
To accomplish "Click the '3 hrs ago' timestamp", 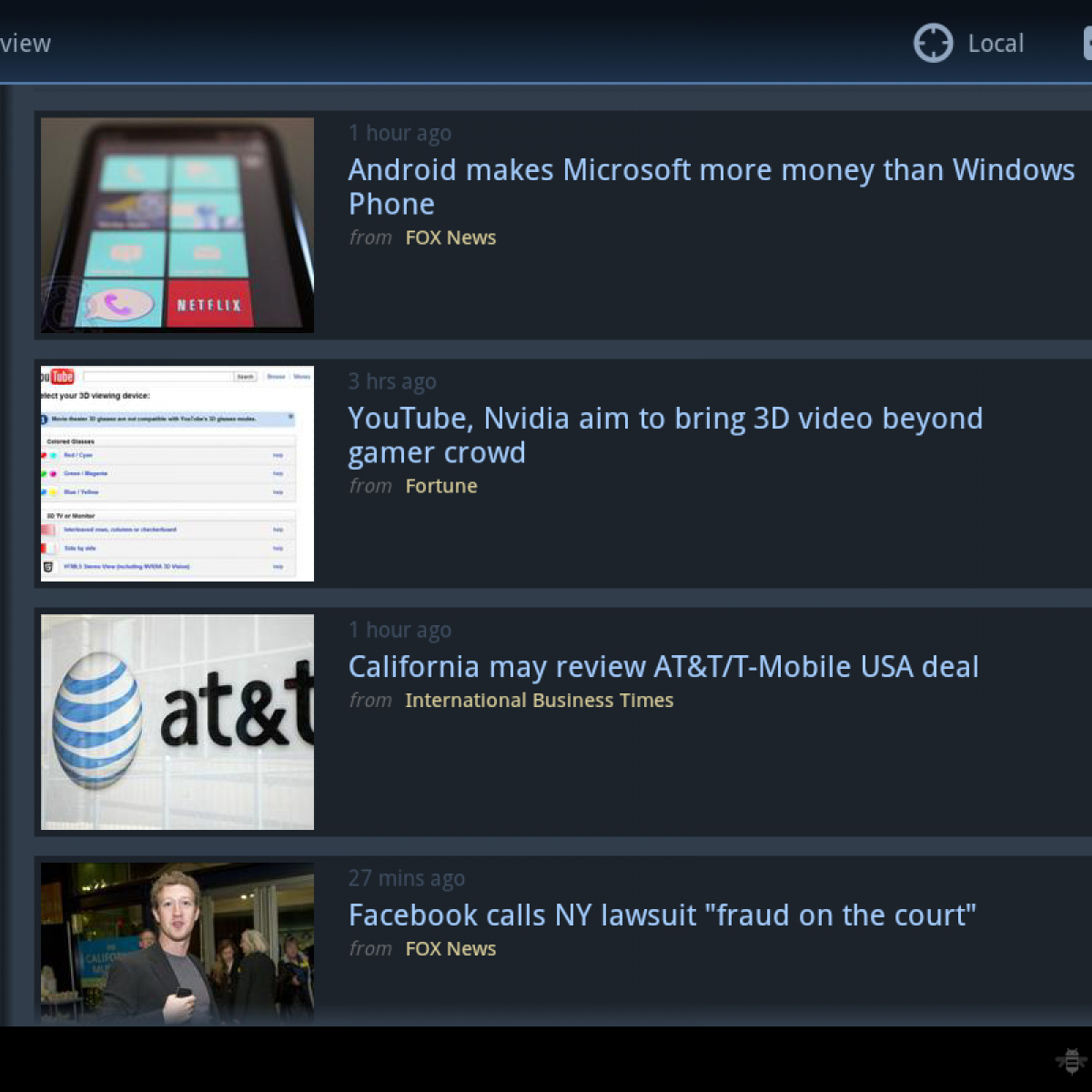I will pos(392,381).
